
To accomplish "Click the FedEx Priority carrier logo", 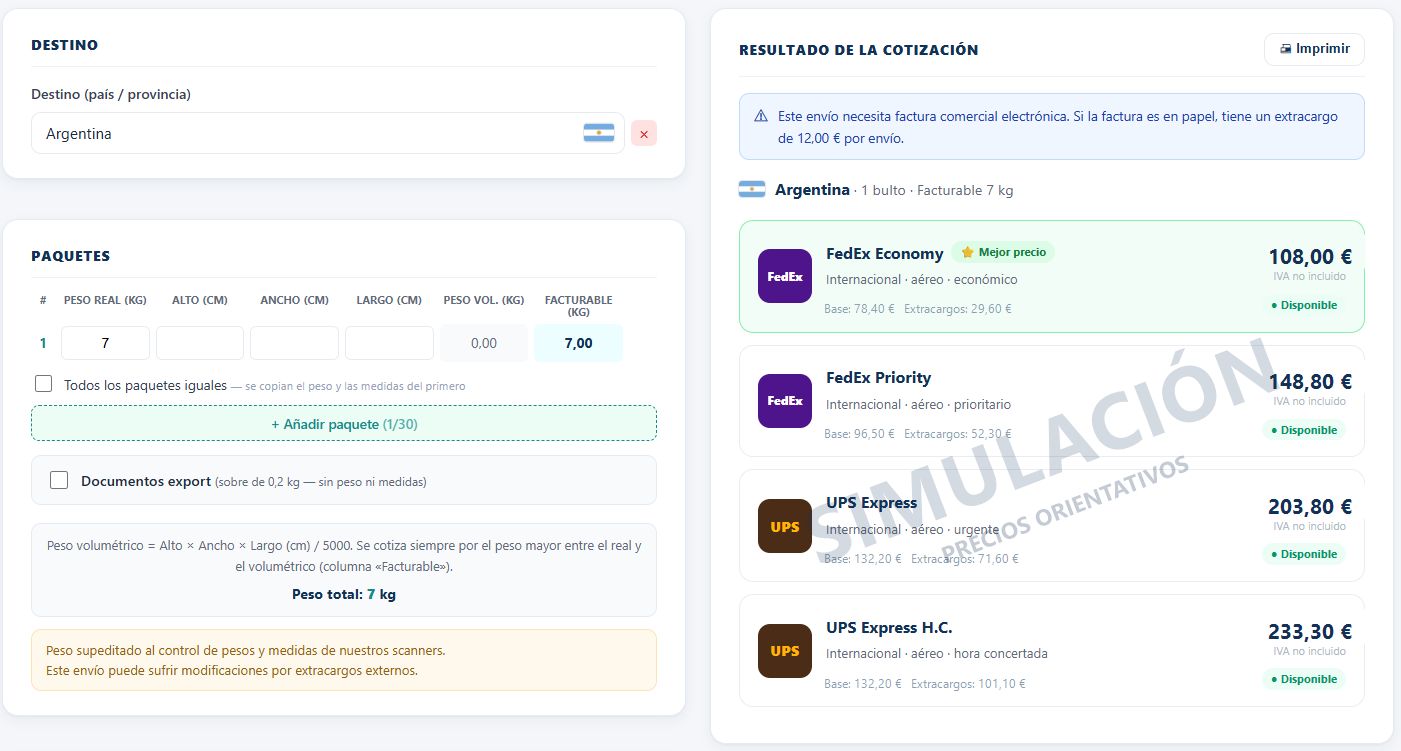I will click(785, 401).
